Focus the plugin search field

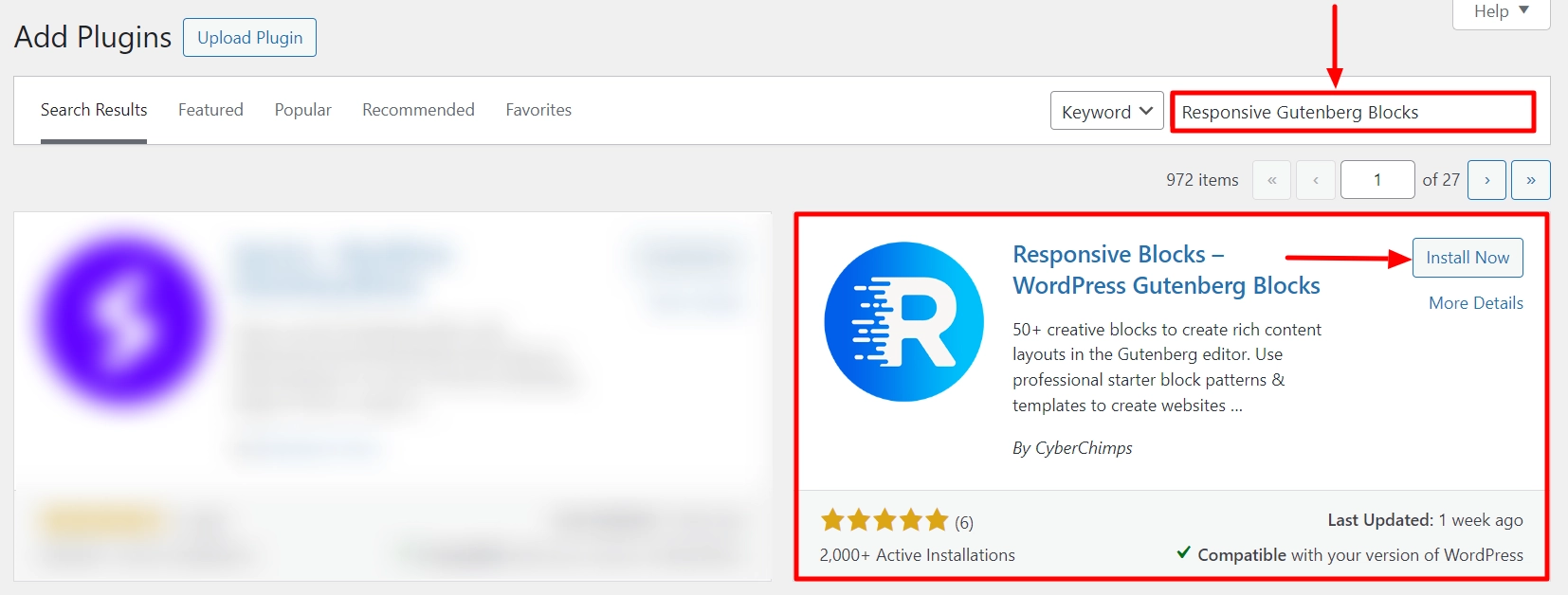pos(1353,112)
